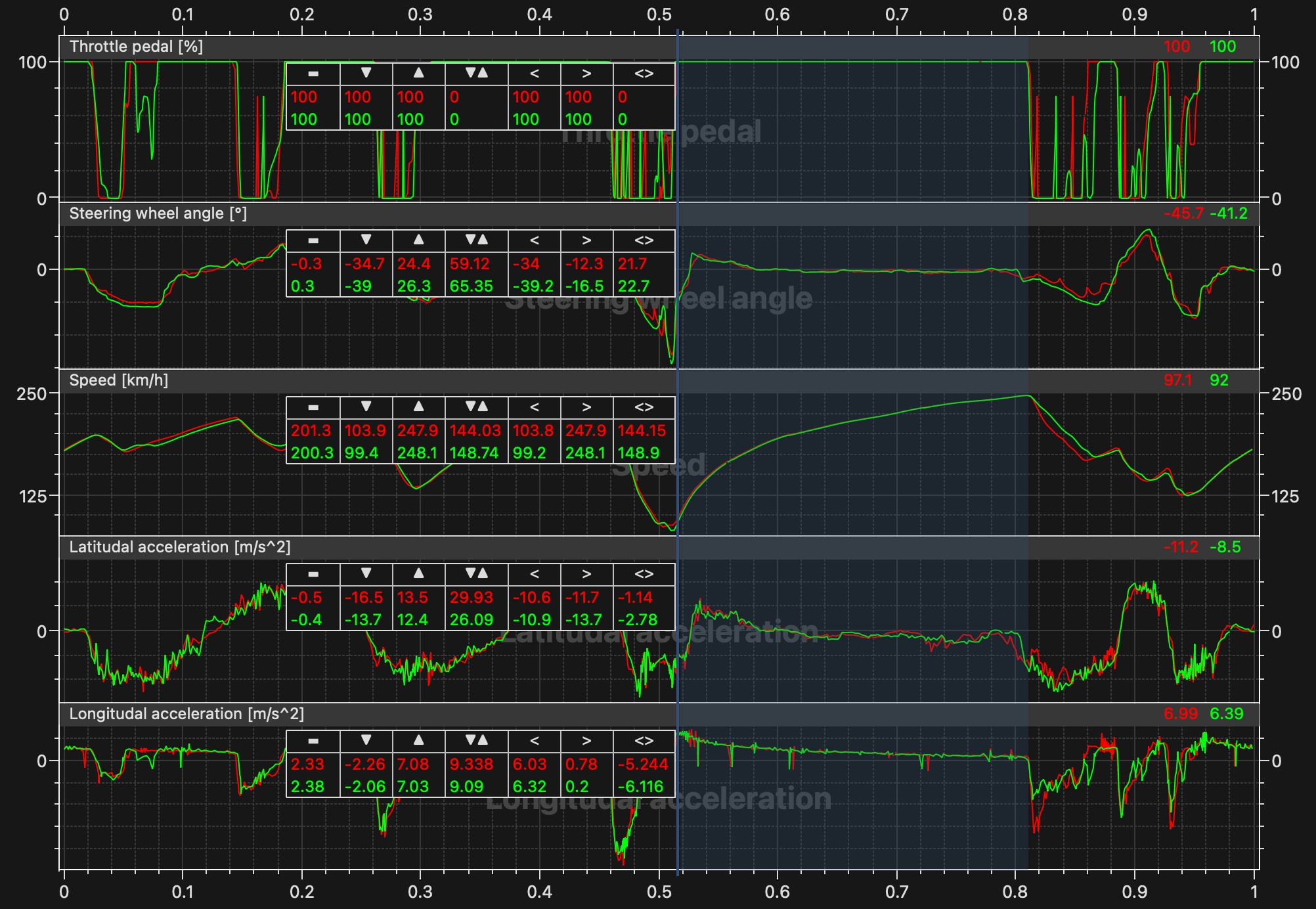Click the mean (=) header icon in Throttle pedal table

[x=313, y=74]
